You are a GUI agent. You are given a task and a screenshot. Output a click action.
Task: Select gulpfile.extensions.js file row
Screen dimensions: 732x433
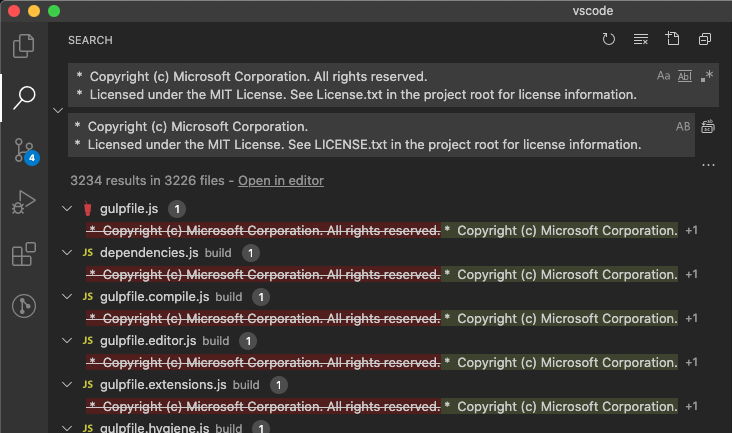390,384
